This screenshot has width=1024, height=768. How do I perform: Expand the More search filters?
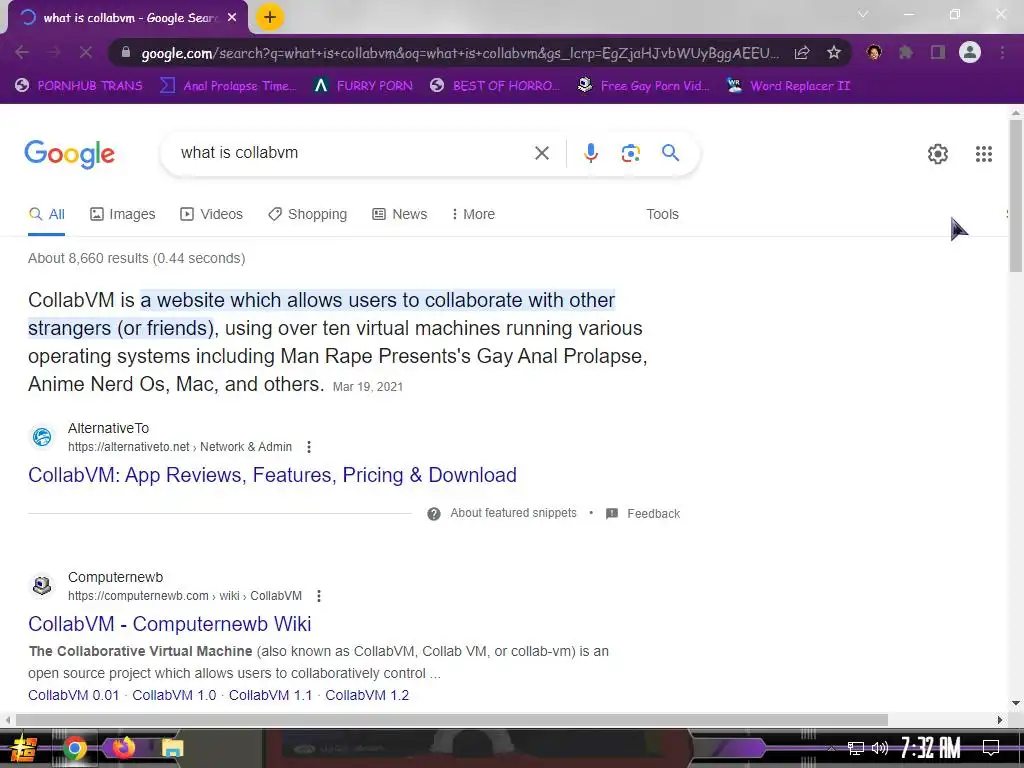473,214
